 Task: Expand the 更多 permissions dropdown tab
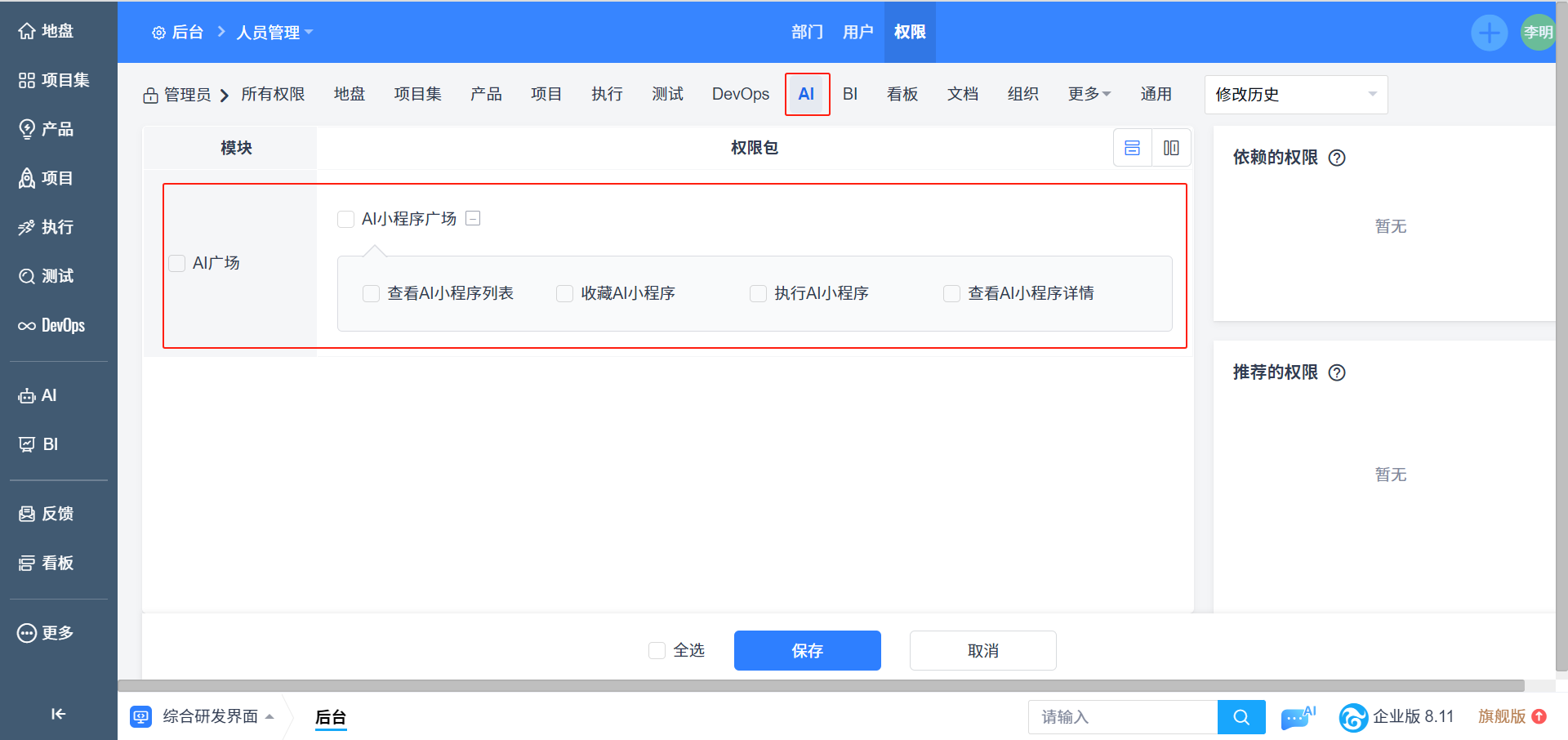point(1089,94)
